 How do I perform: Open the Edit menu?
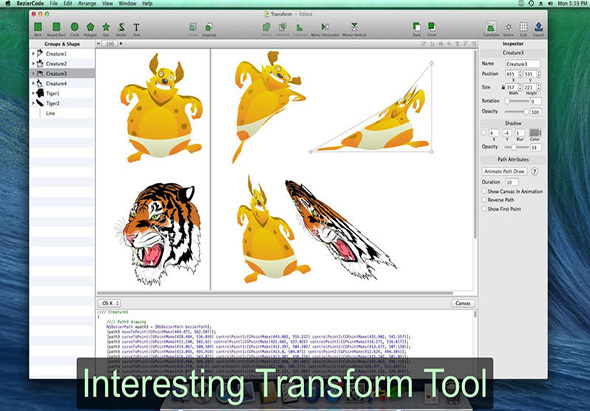[68, 3]
